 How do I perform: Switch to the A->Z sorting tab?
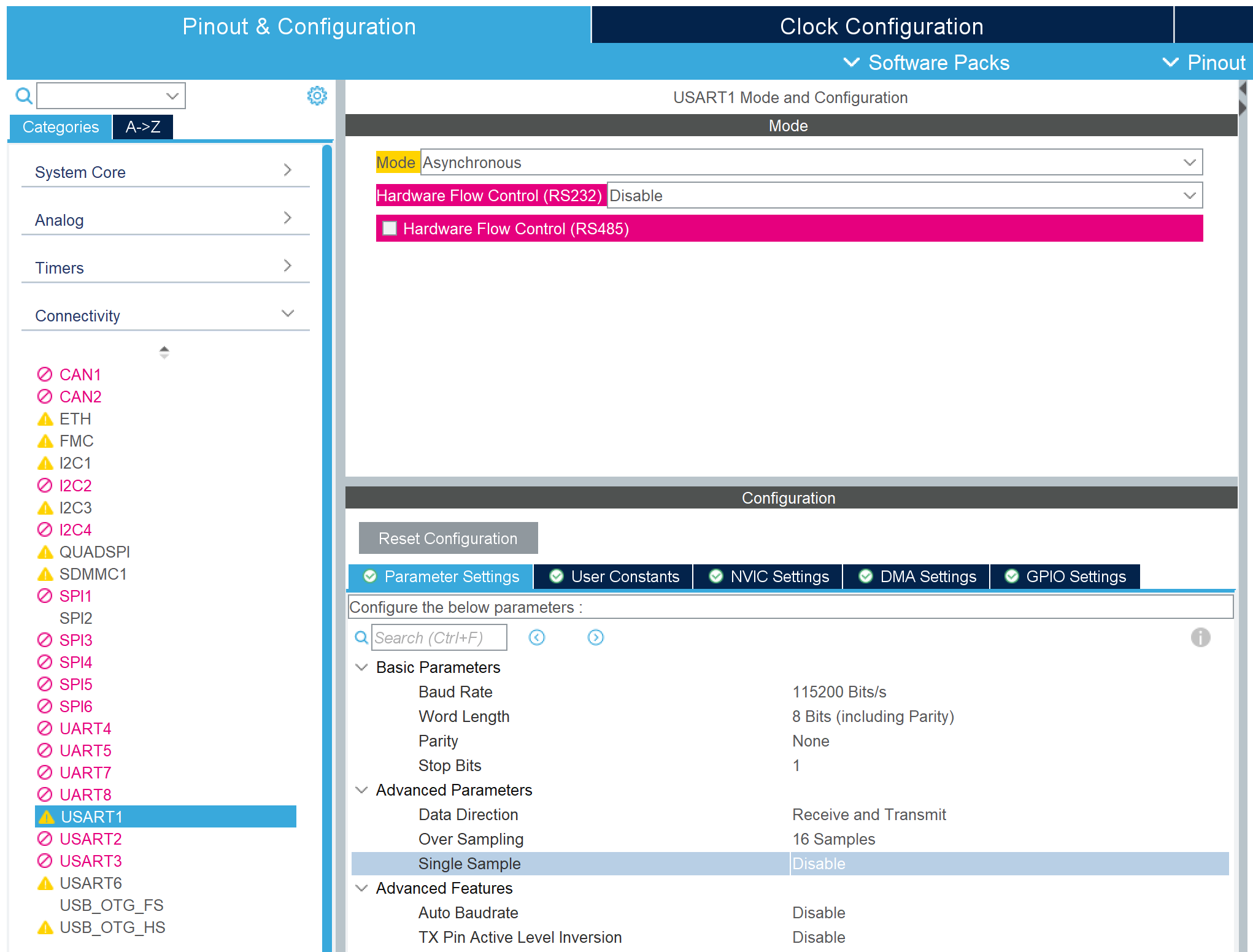pyautogui.click(x=142, y=127)
